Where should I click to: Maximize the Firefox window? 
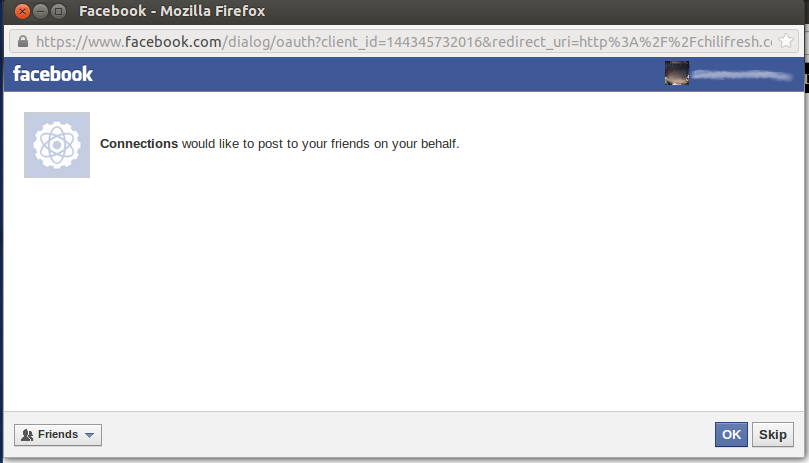point(57,14)
